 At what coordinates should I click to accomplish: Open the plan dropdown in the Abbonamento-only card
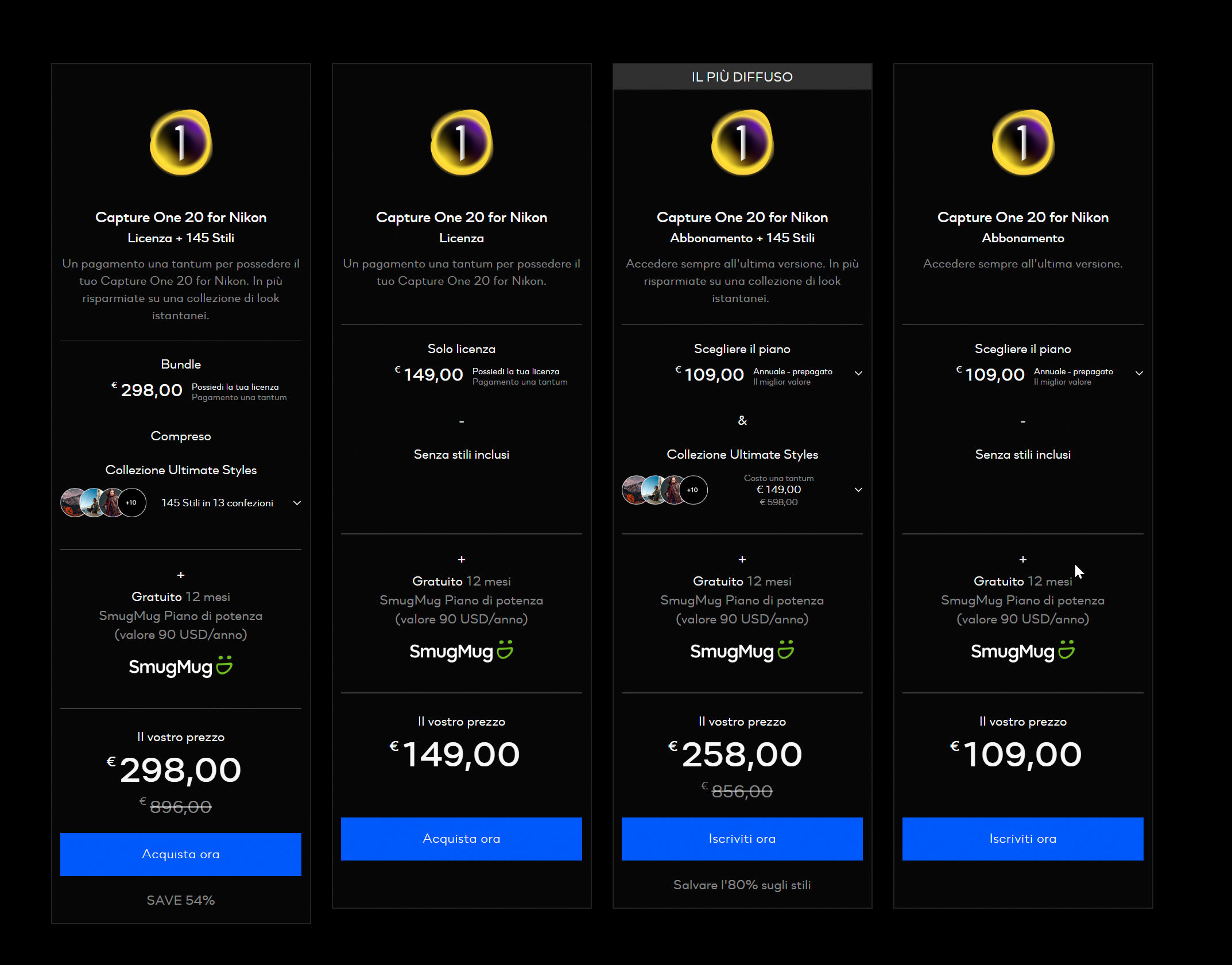tap(1139, 373)
